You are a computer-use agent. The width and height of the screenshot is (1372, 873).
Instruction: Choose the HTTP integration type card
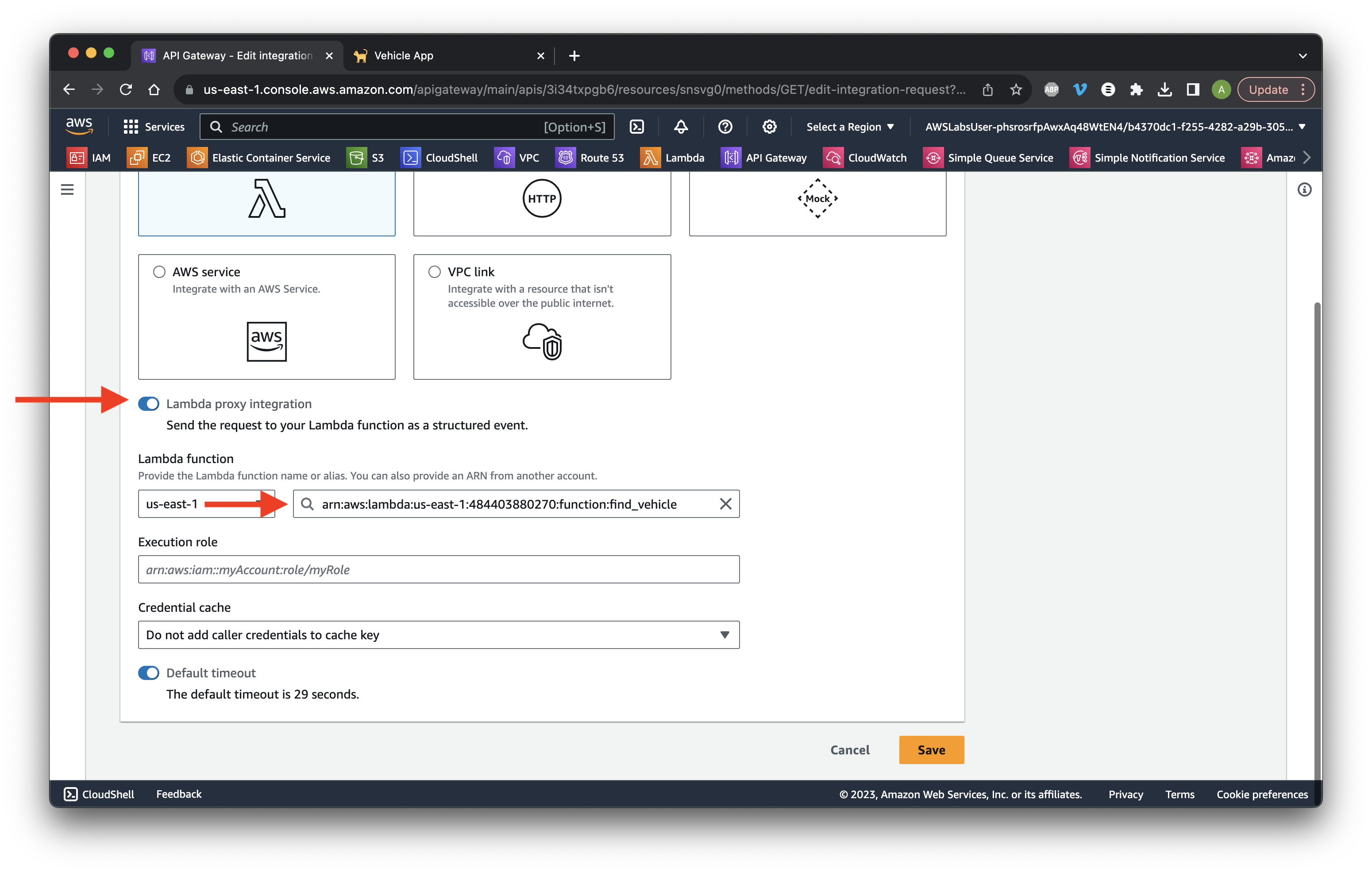click(x=542, y=204)
